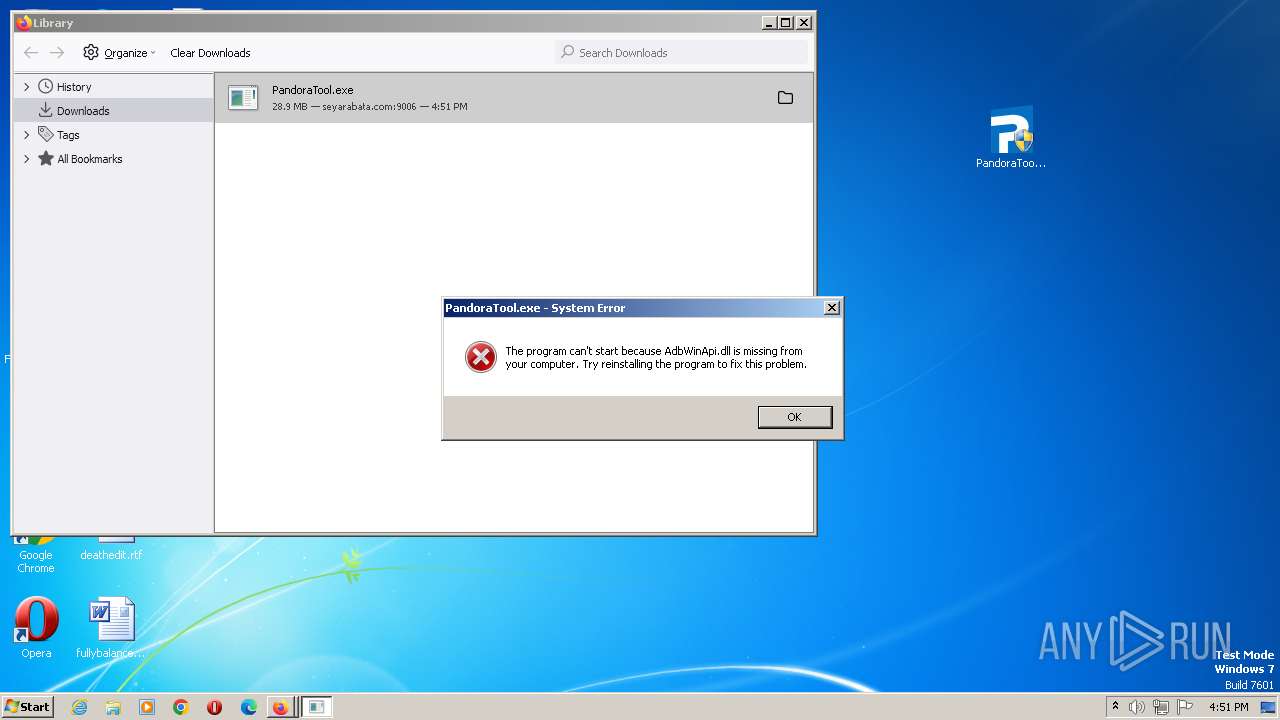The height and width of the screenshot is (720, 1280).
Task: Click OK in the System Error dialog
Action: 794,417
